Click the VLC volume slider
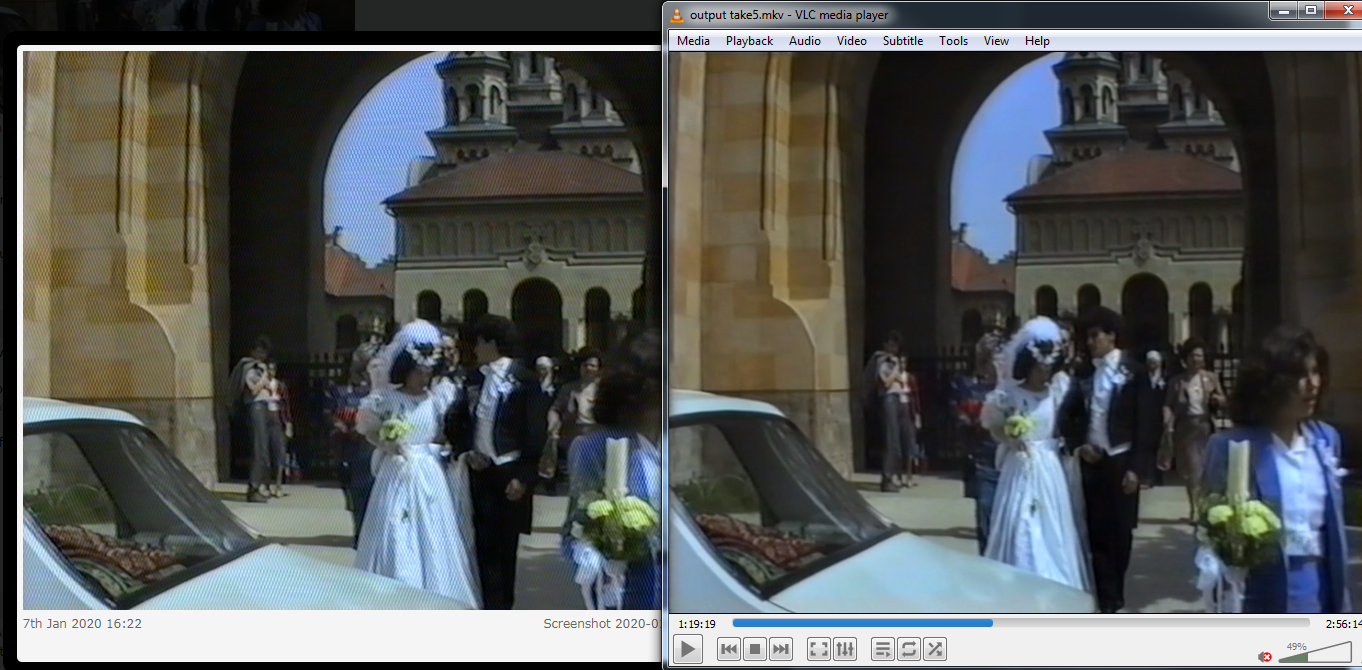 1314,651
